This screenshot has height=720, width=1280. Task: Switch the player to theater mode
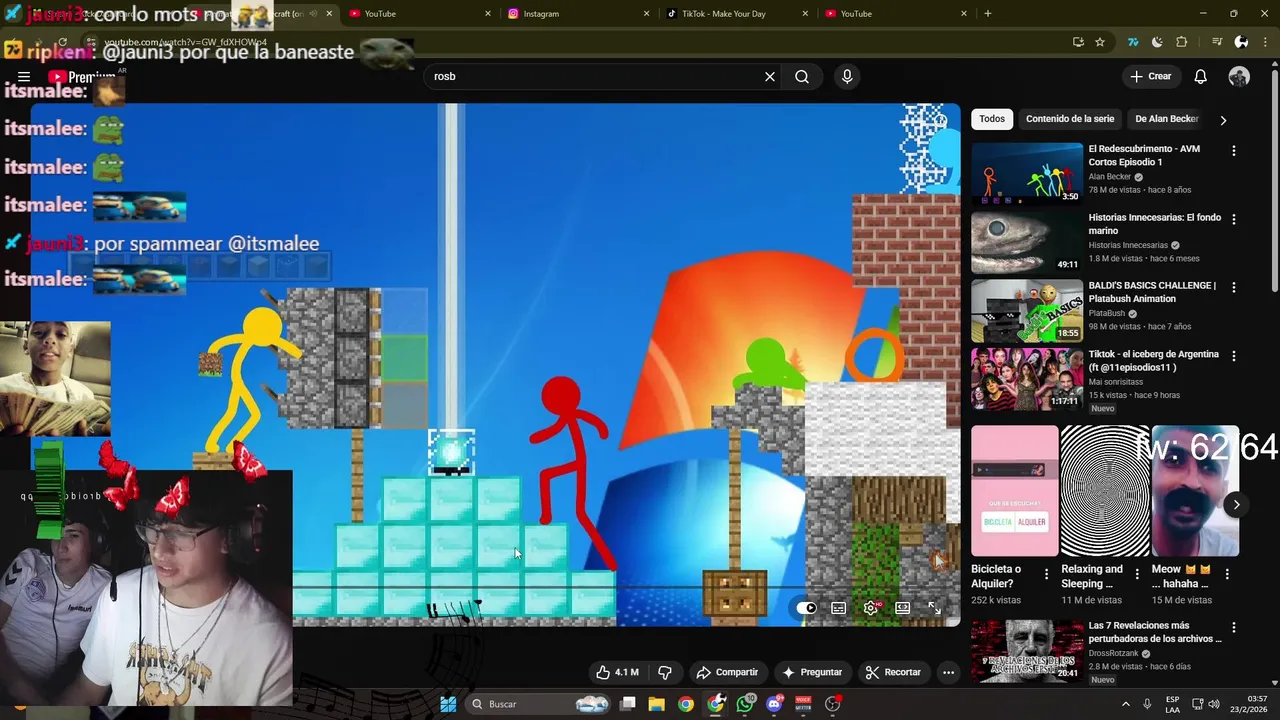[x=903, y=608]
